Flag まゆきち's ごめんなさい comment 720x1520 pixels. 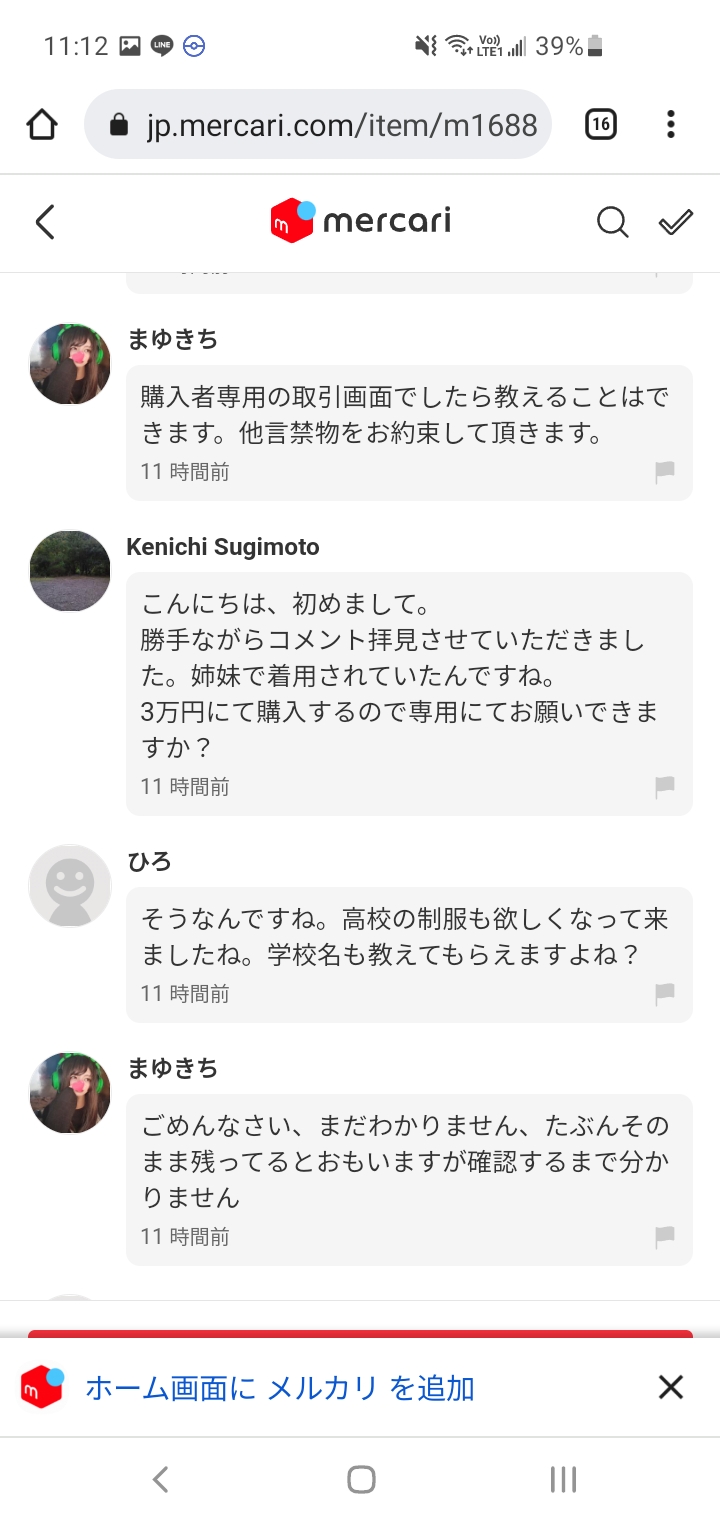[665, 1237]
